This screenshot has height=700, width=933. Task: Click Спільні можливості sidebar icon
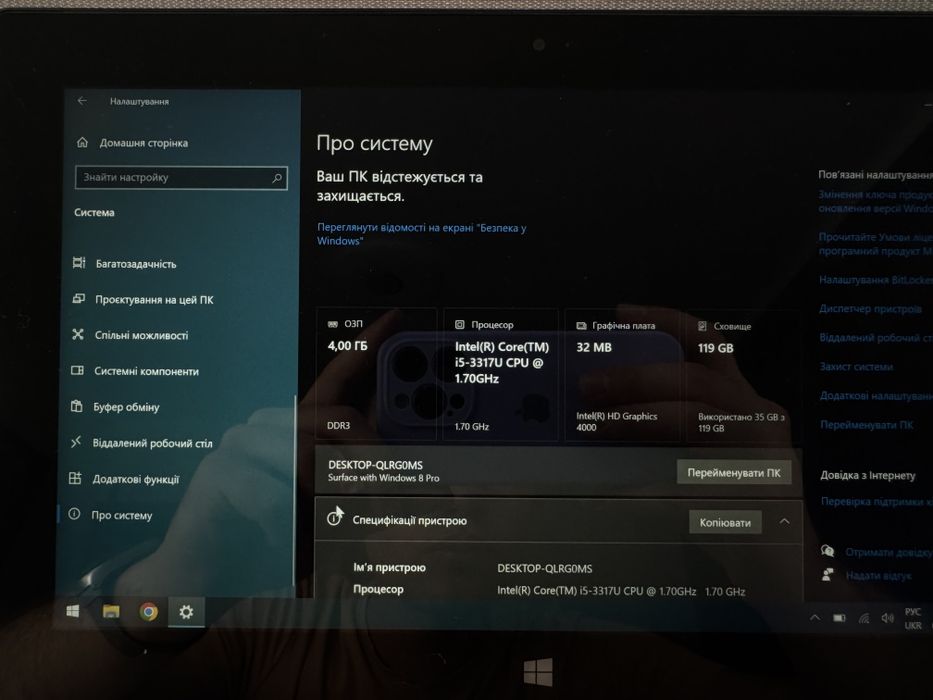(78, 335)
